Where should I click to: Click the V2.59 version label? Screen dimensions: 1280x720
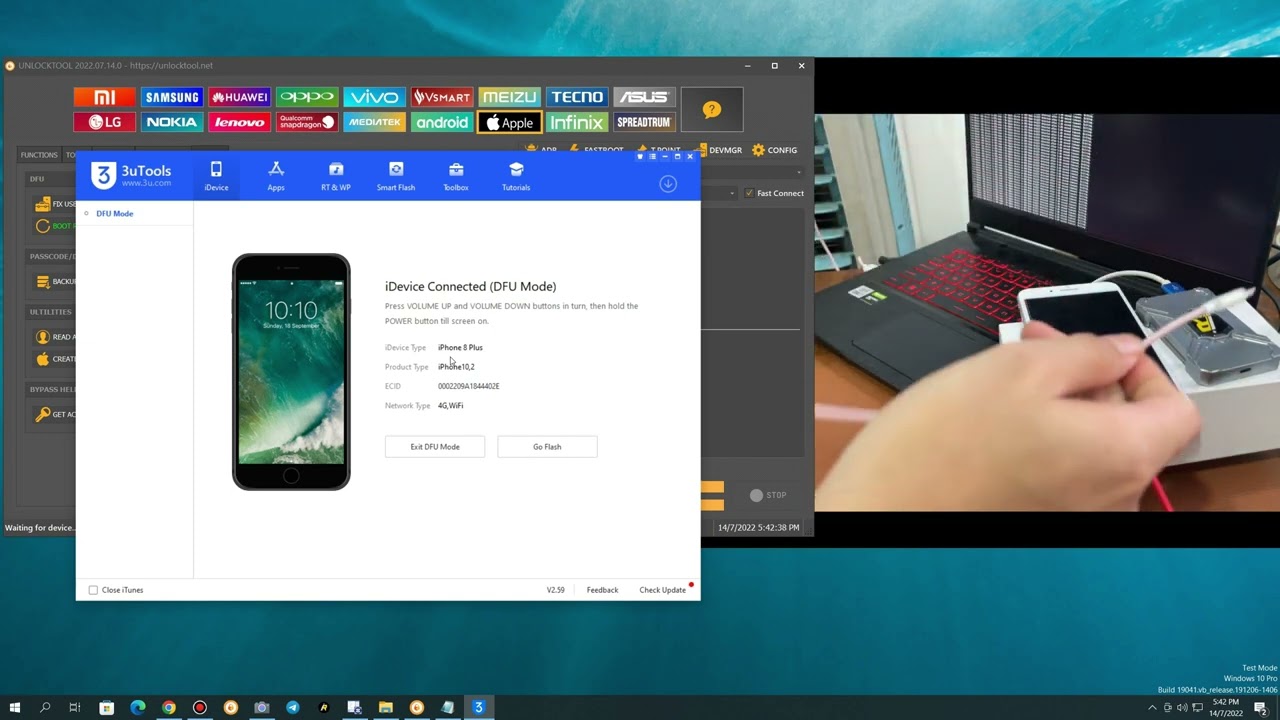point(555,590)
